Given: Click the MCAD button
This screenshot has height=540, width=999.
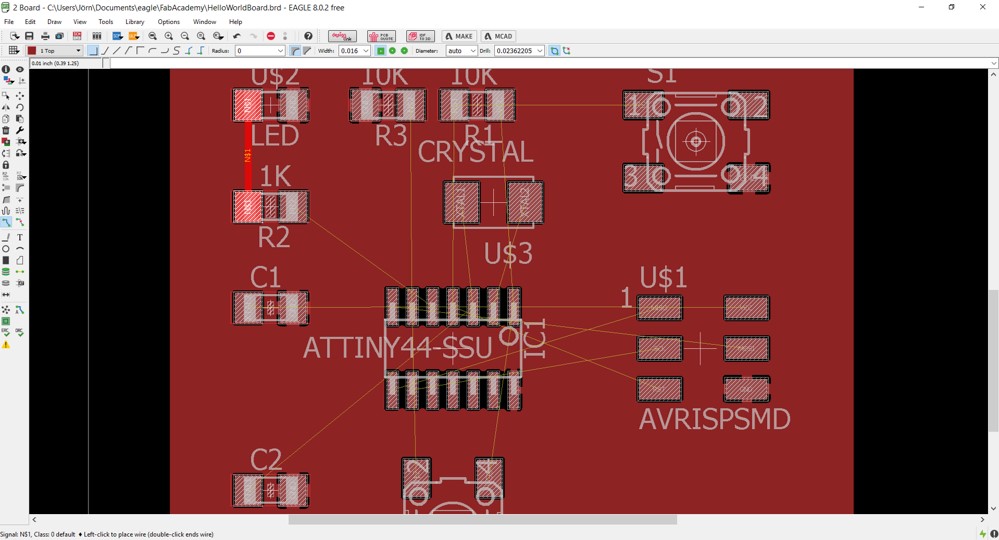Looking at the screenshot, I should 498,36.
